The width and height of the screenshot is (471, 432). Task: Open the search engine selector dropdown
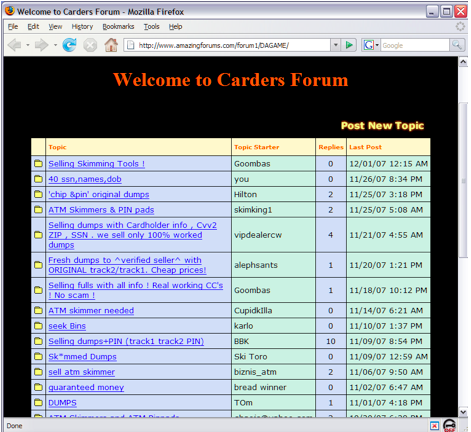tap(377, 45)
